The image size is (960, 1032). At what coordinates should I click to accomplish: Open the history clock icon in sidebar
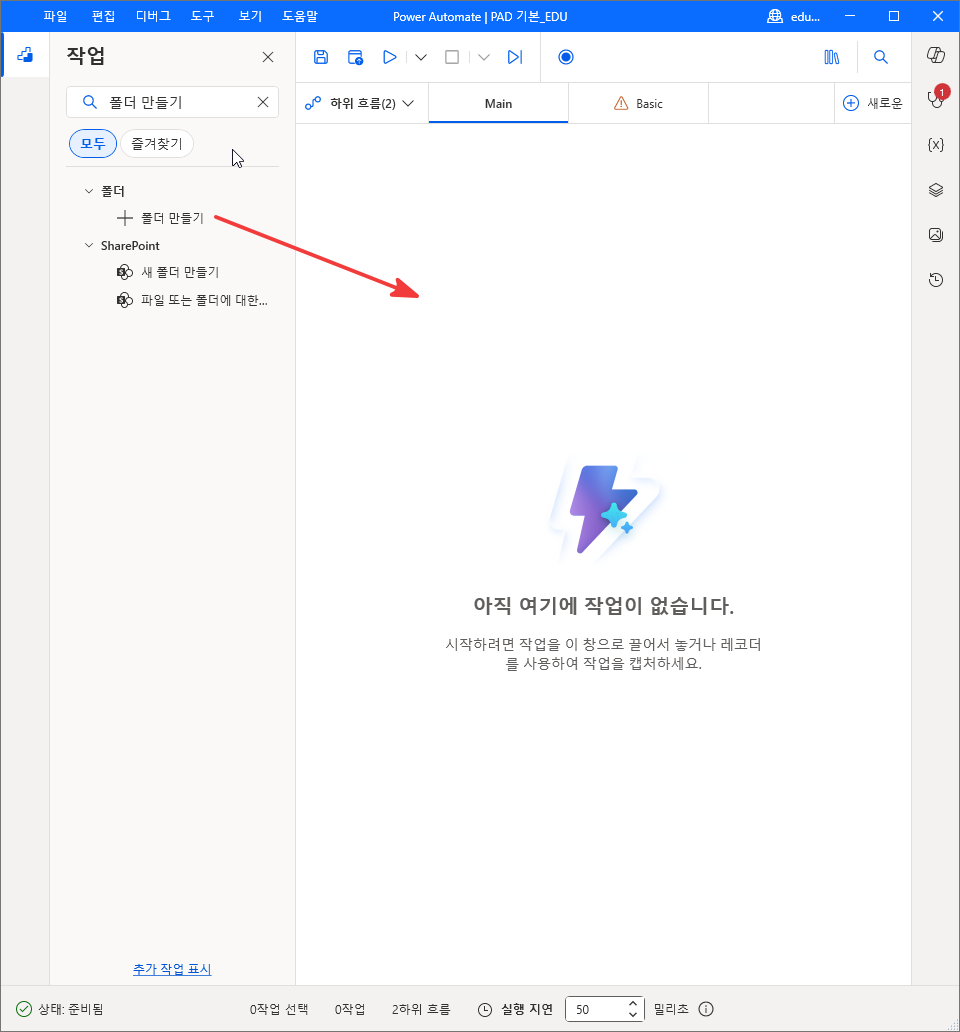pyautogui.click(x=936, y=280)
